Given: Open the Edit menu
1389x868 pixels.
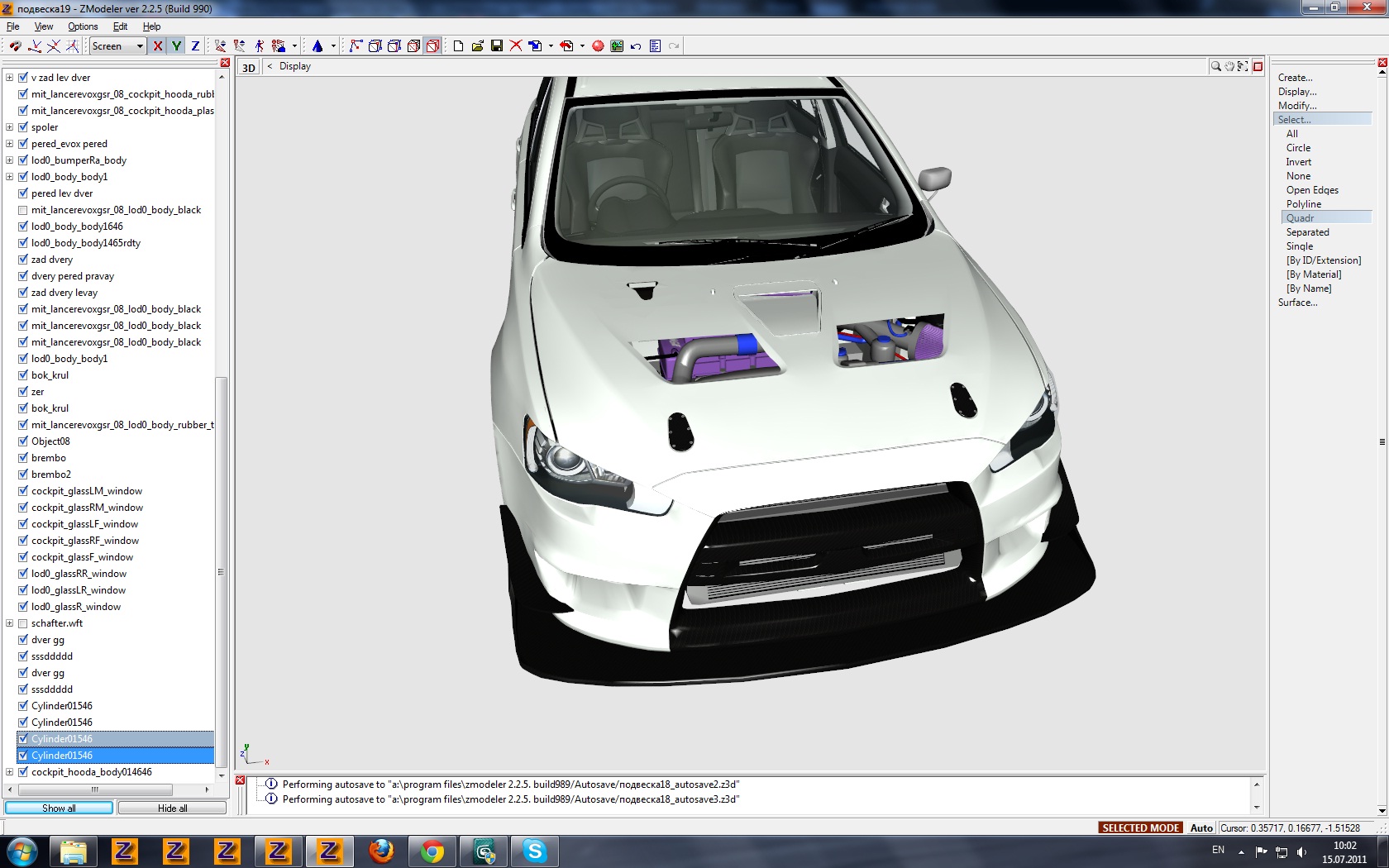Looking at the screenshot, I should click(x=120, y=26).
